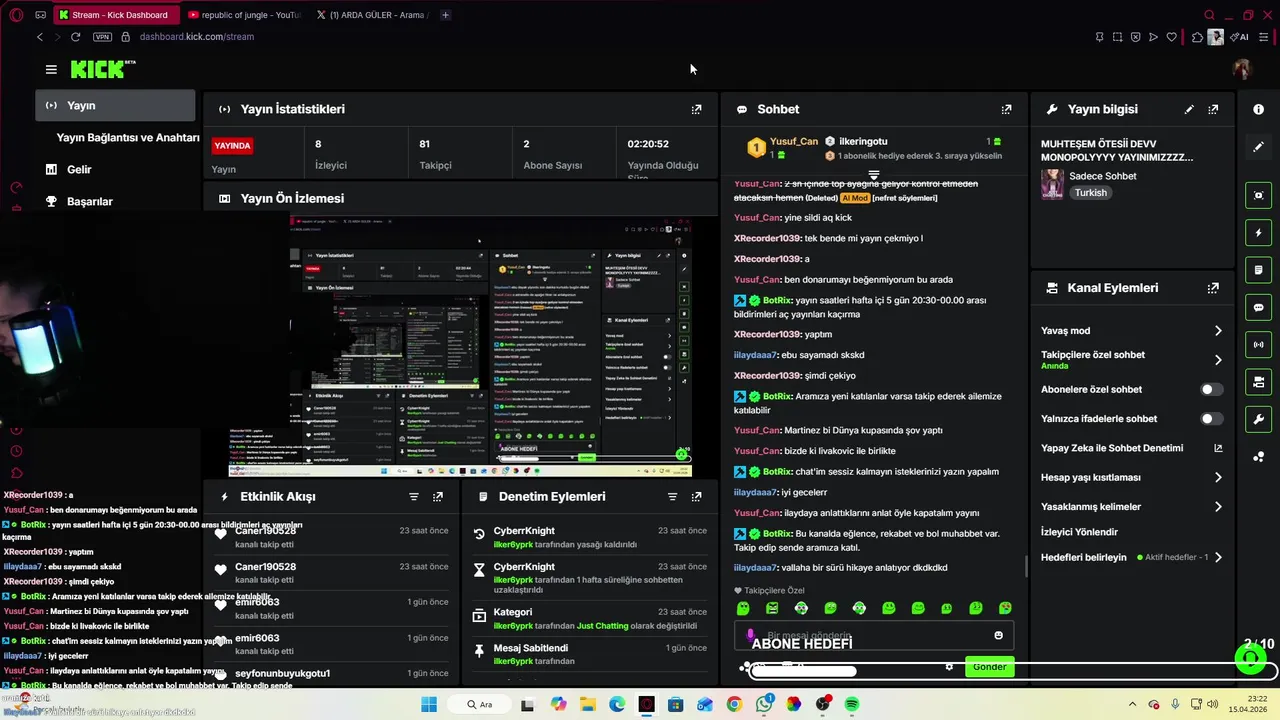Click the stream preview thumbnail
This screenshot has width=1280, height=720.
460,347
